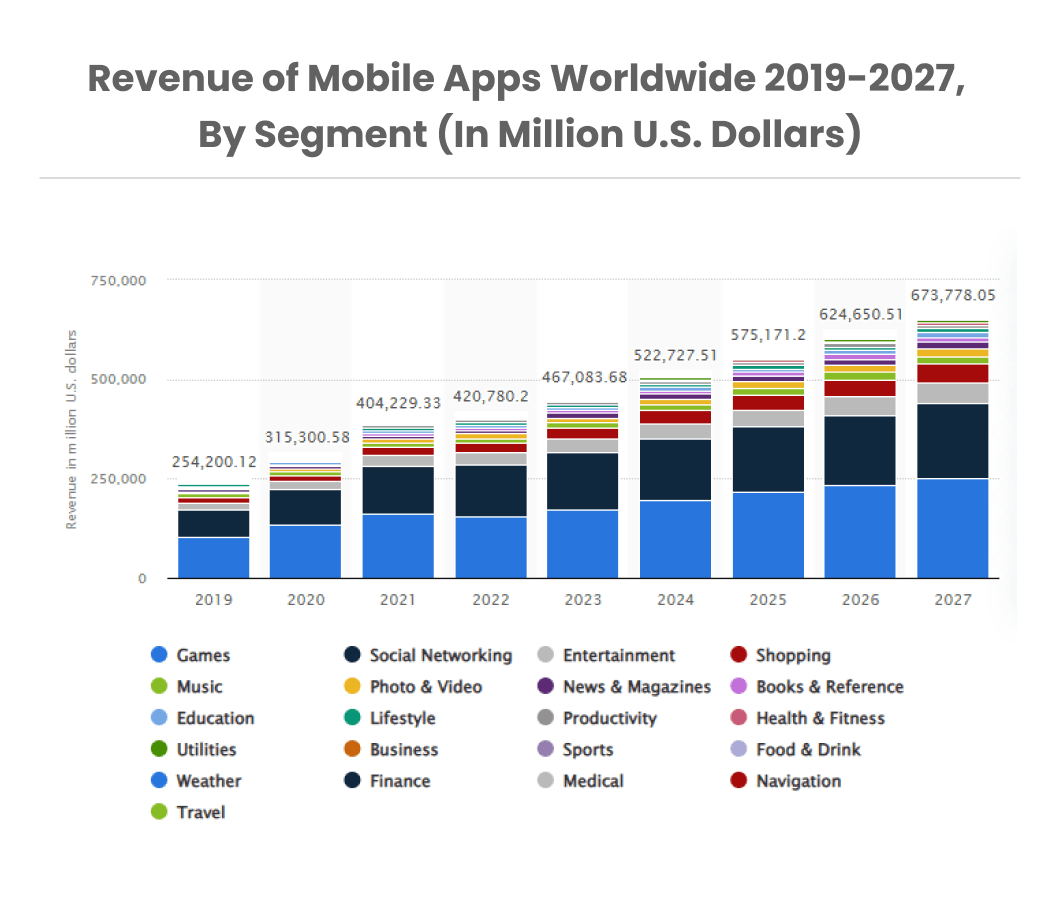Toggle the Education legend entry

(x=203, y=718)
